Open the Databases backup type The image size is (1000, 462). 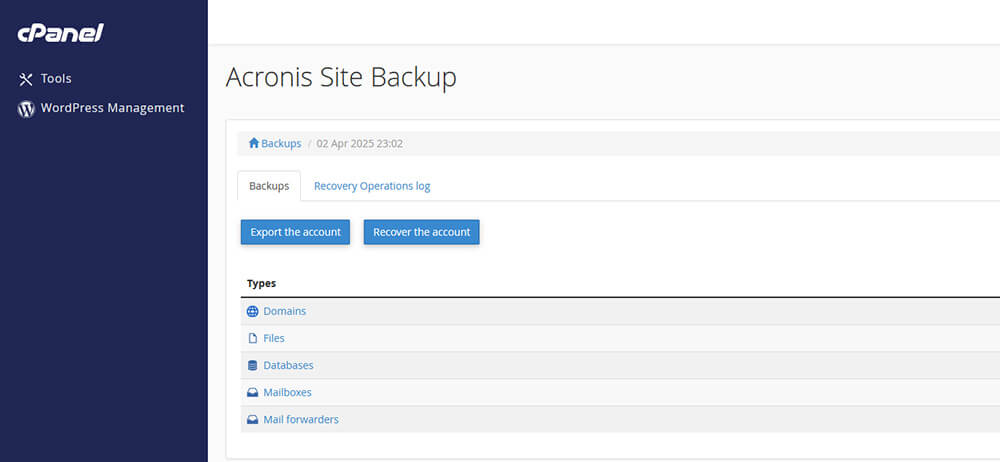pos(288,365)
